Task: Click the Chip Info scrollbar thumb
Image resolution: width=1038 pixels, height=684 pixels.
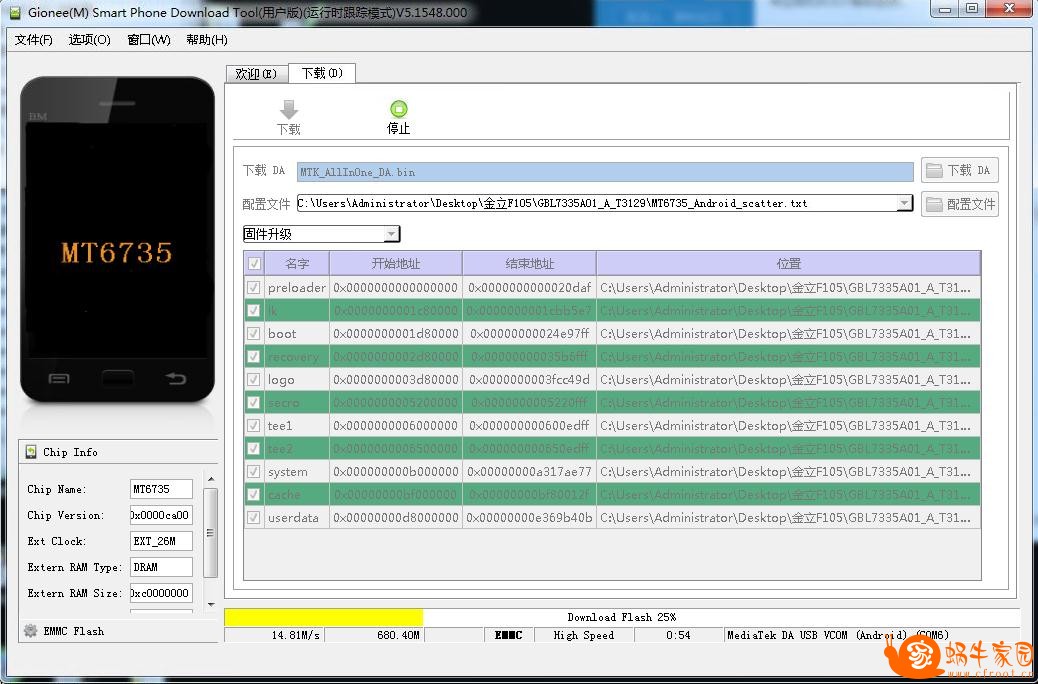Action: click(x=211, y=533)
